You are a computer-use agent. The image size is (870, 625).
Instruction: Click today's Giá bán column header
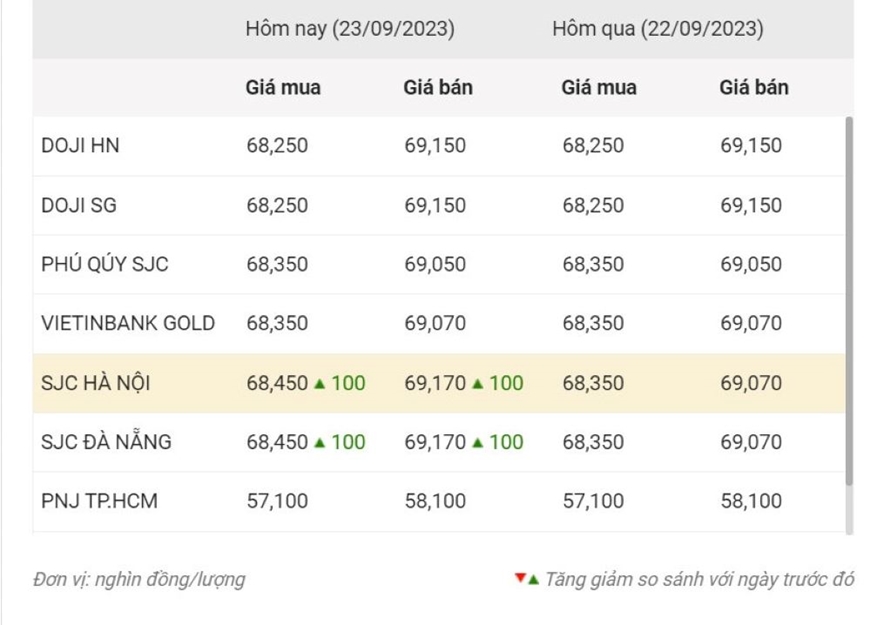[x=438, y=88]
